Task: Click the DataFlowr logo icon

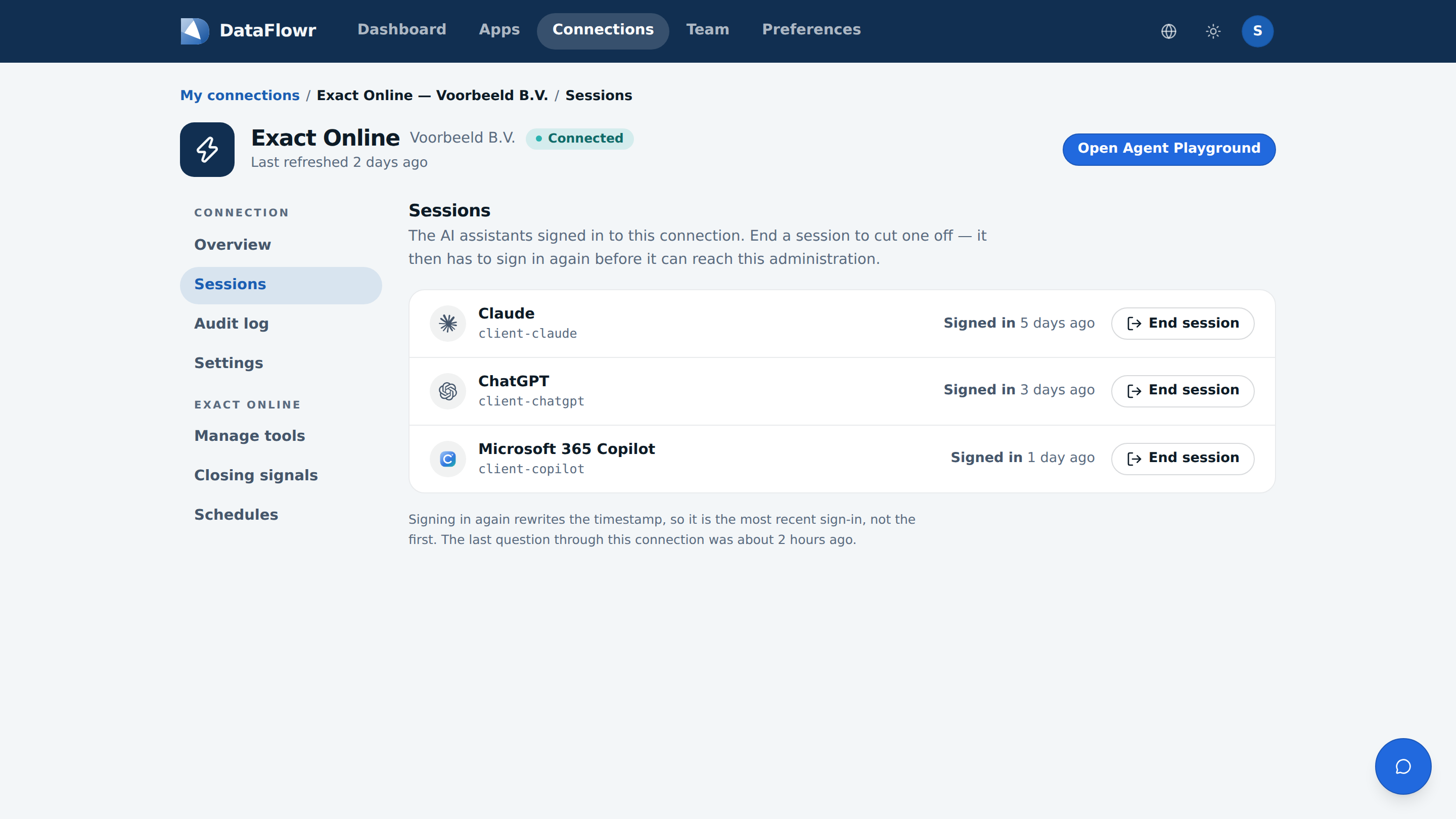Action: pos(195,30)
